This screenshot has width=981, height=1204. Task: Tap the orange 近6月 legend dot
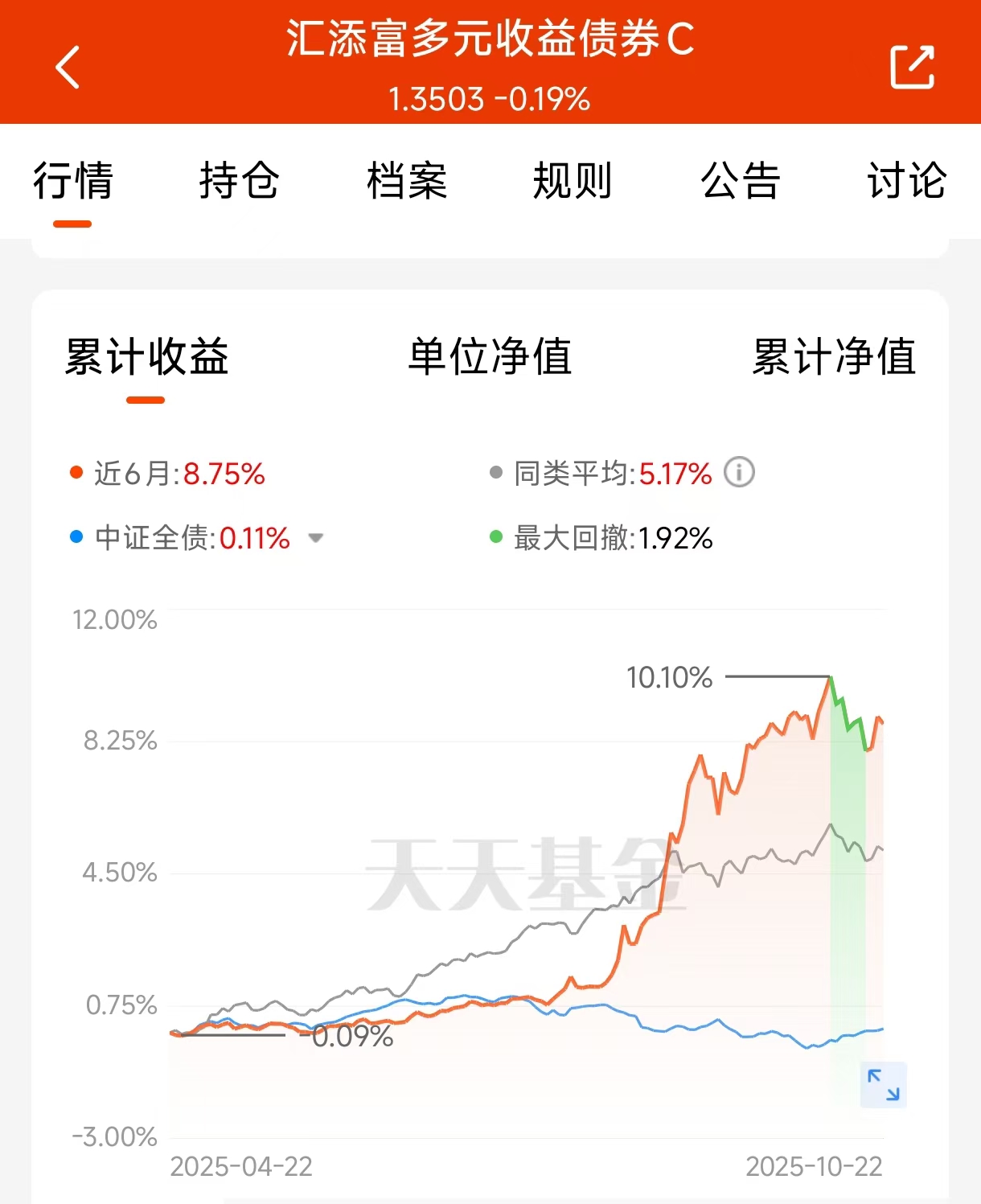76,473
